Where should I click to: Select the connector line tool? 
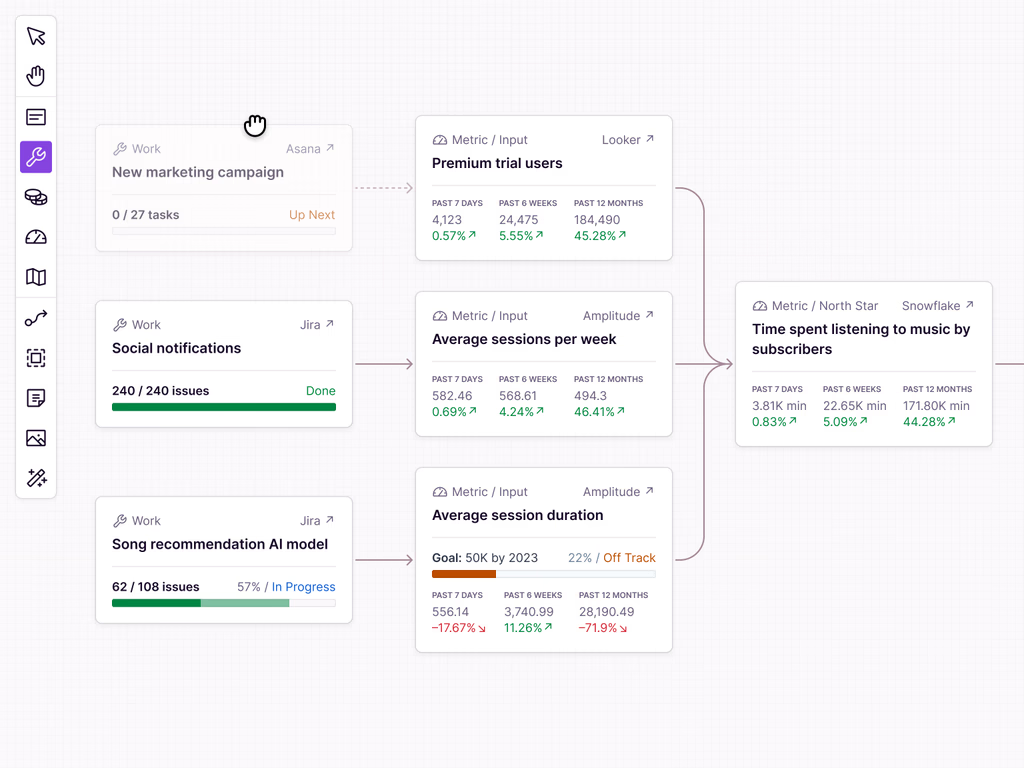point(36,318)
